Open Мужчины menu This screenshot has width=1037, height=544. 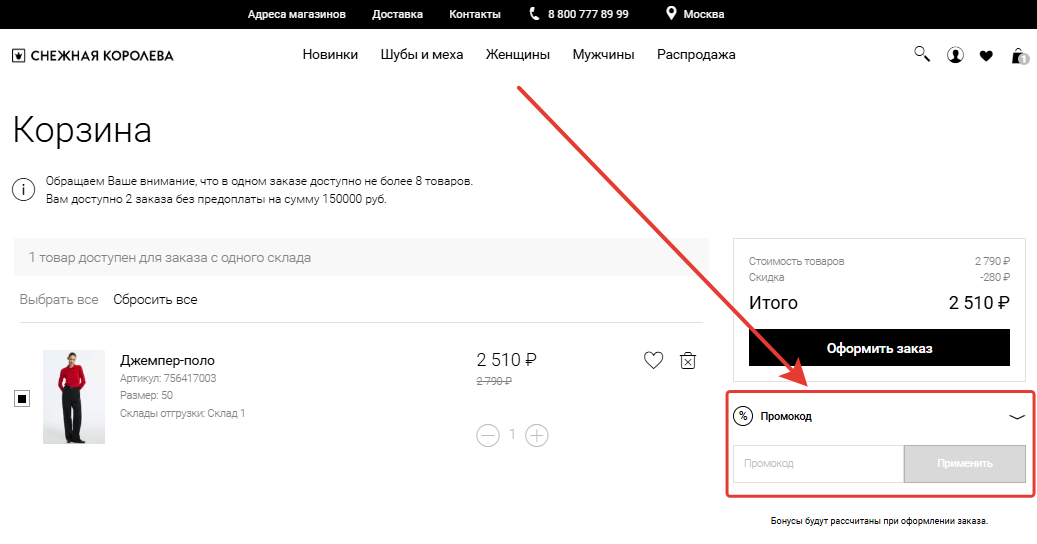[603, 55]
